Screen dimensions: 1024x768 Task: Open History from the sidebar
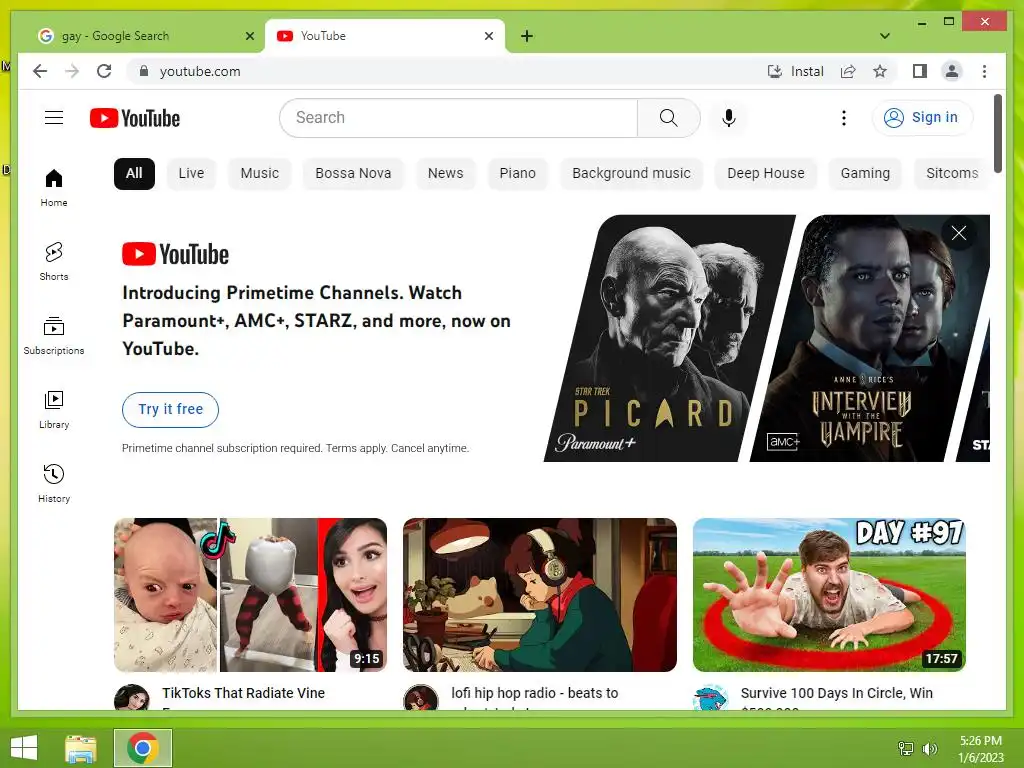point(54,483)
